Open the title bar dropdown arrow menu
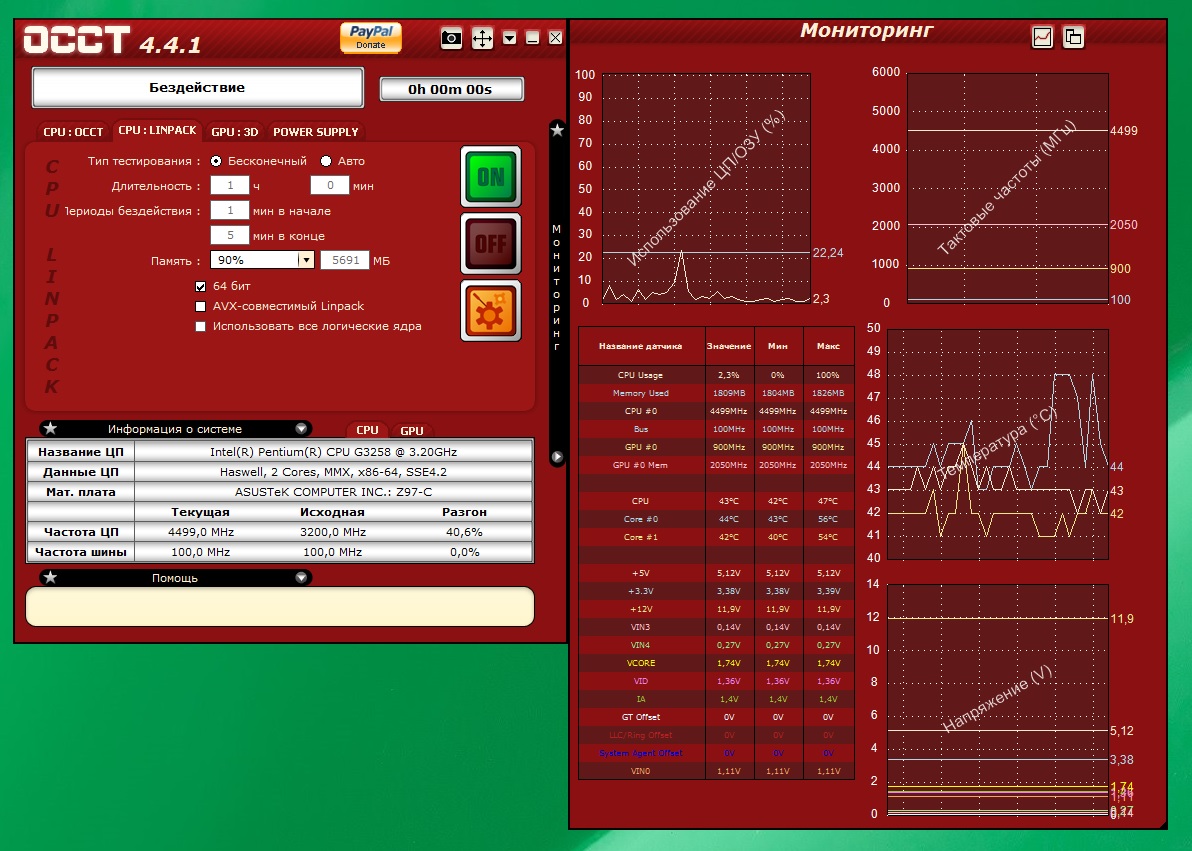This screenshot has height=851, width=1192. (x=509, y=38)
